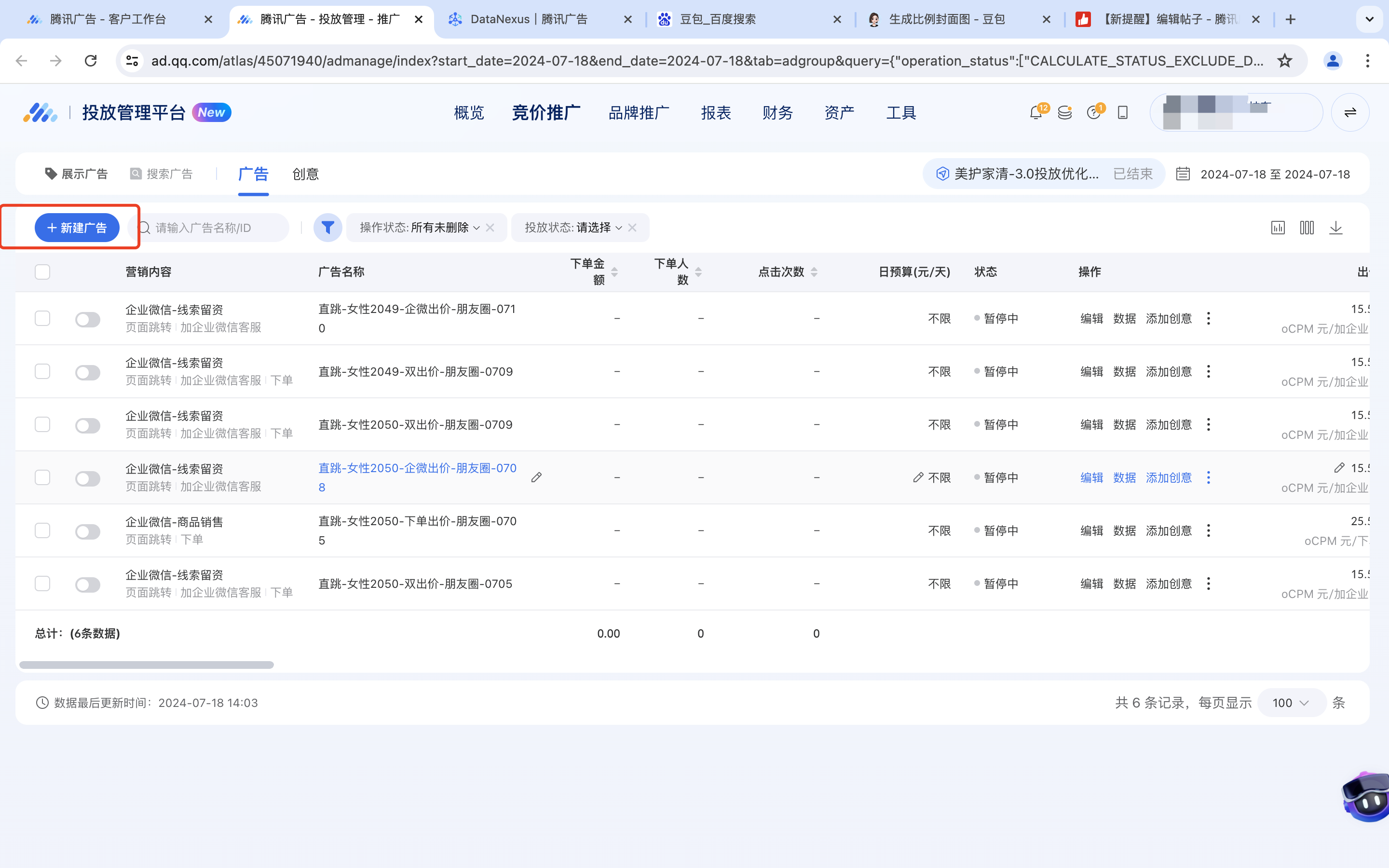Open the browser tab list chevron
This screenshot has width=1389, height=868.
(x=1370, y=19)
